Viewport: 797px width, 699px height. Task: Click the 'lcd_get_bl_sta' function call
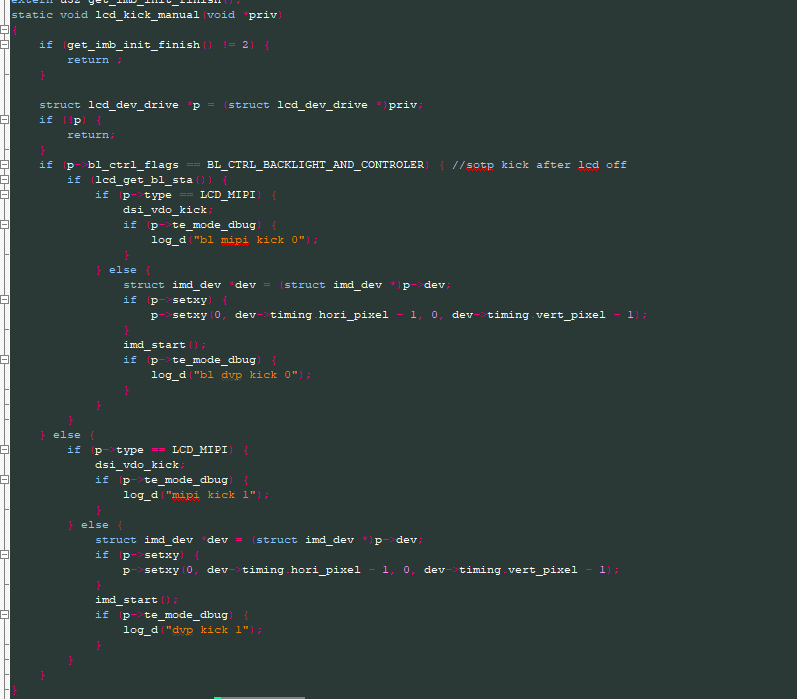(144, 180)
